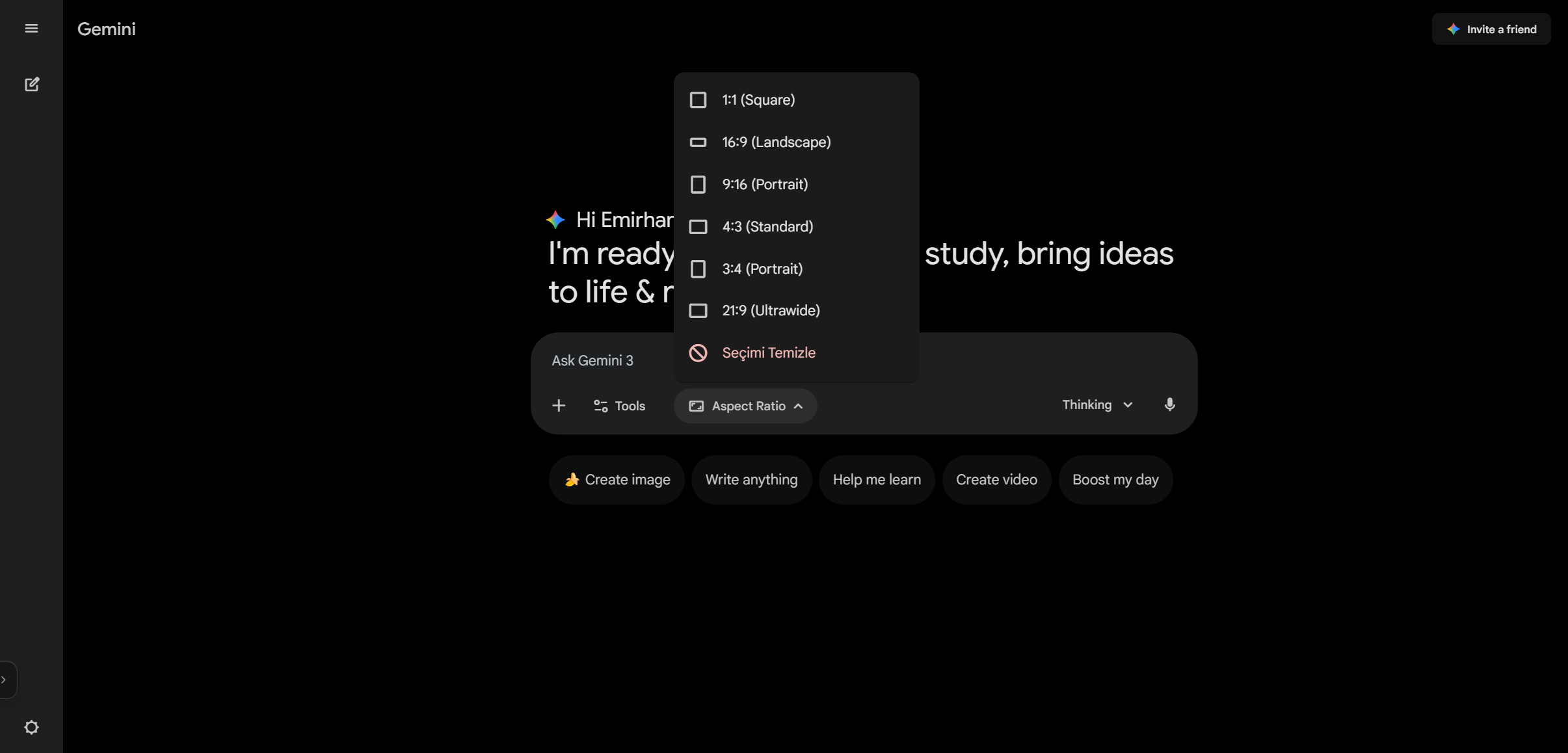Click the red clear selection icon

pyautogui.click(x=698, y=352)
